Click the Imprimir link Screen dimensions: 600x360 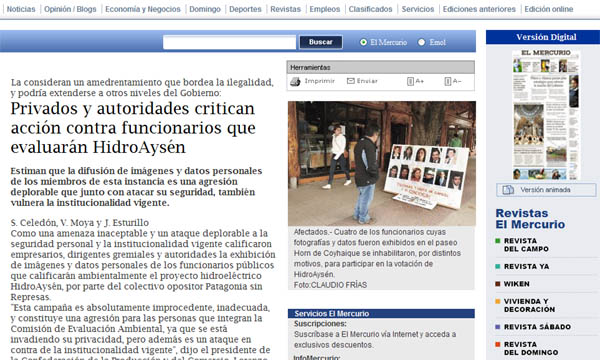point(320,81)
